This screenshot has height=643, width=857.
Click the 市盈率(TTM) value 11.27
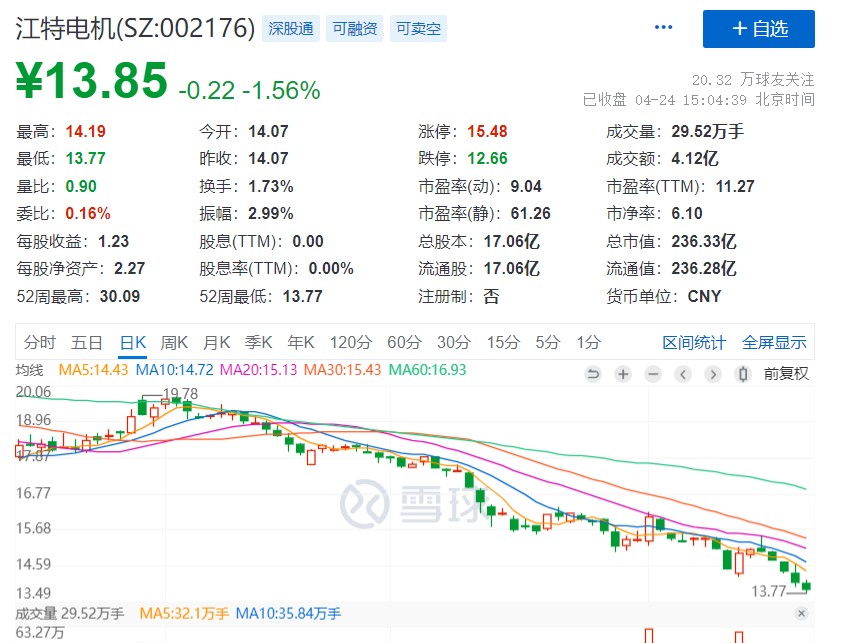coord(735,186)
